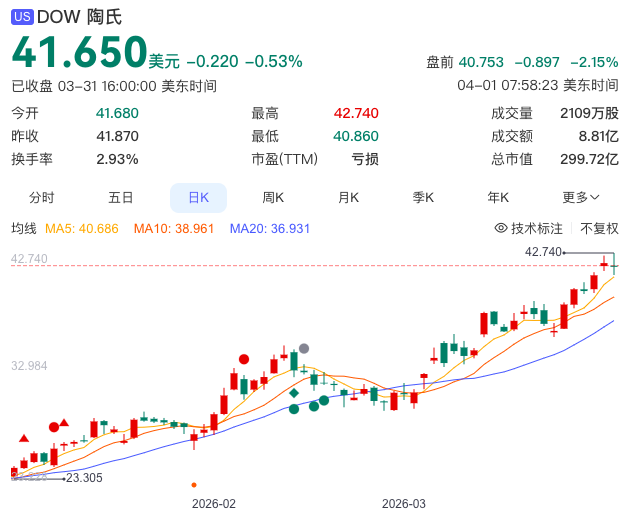Click the MA10: 38.961 indicator label

(174, 229)
